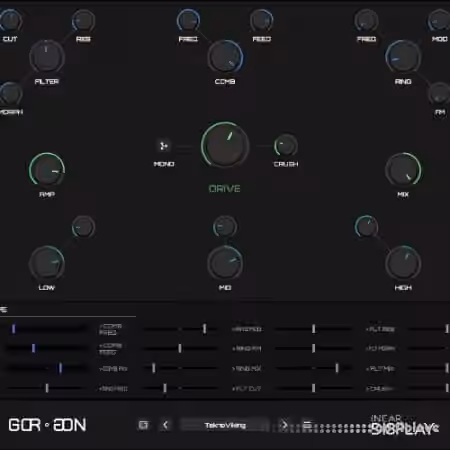Viewport: 450px width, 450px height.
Task: Select the filter CUT knob
Action: click(x=10, y=21)
